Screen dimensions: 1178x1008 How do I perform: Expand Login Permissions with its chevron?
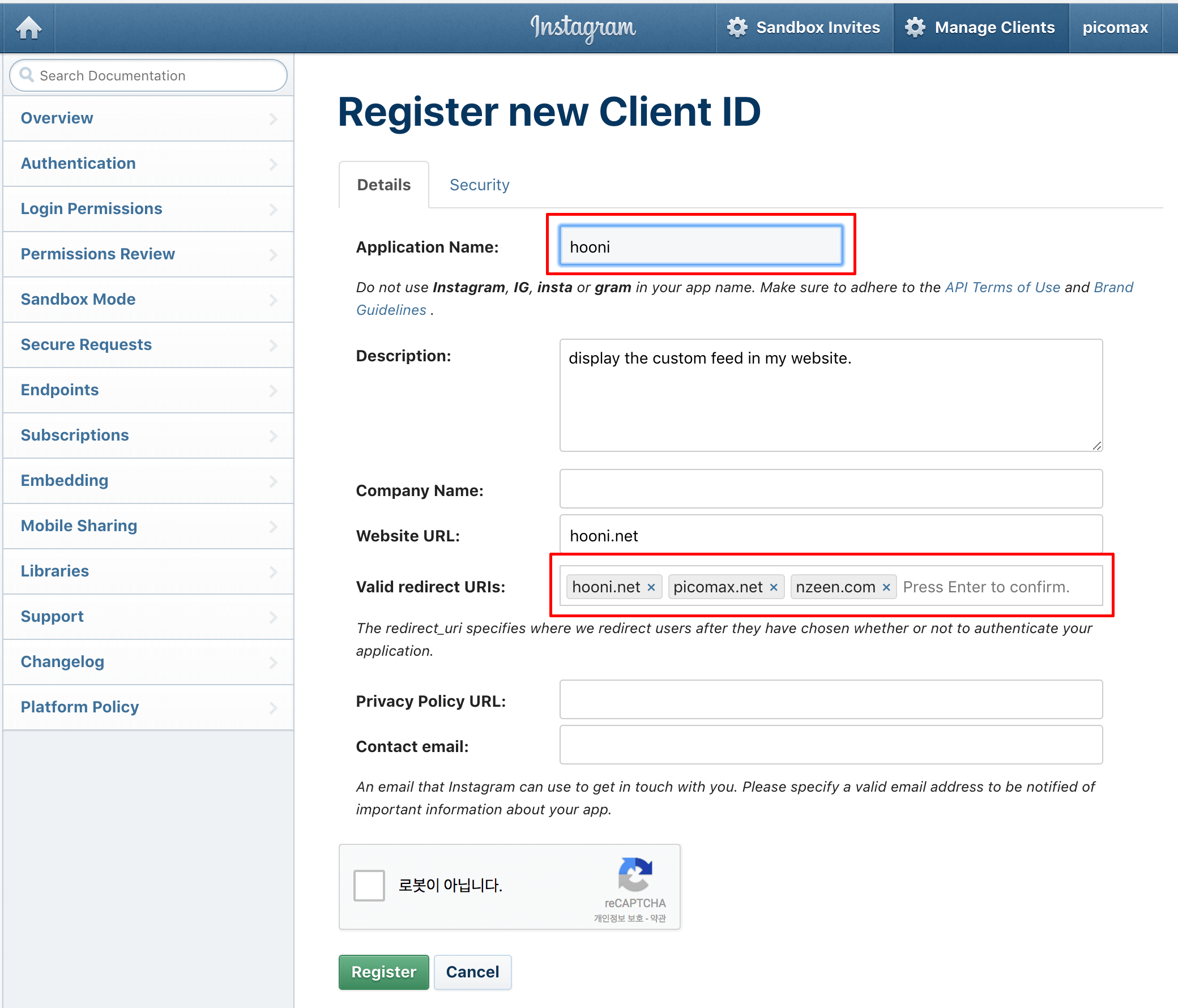tap(273, 209)
